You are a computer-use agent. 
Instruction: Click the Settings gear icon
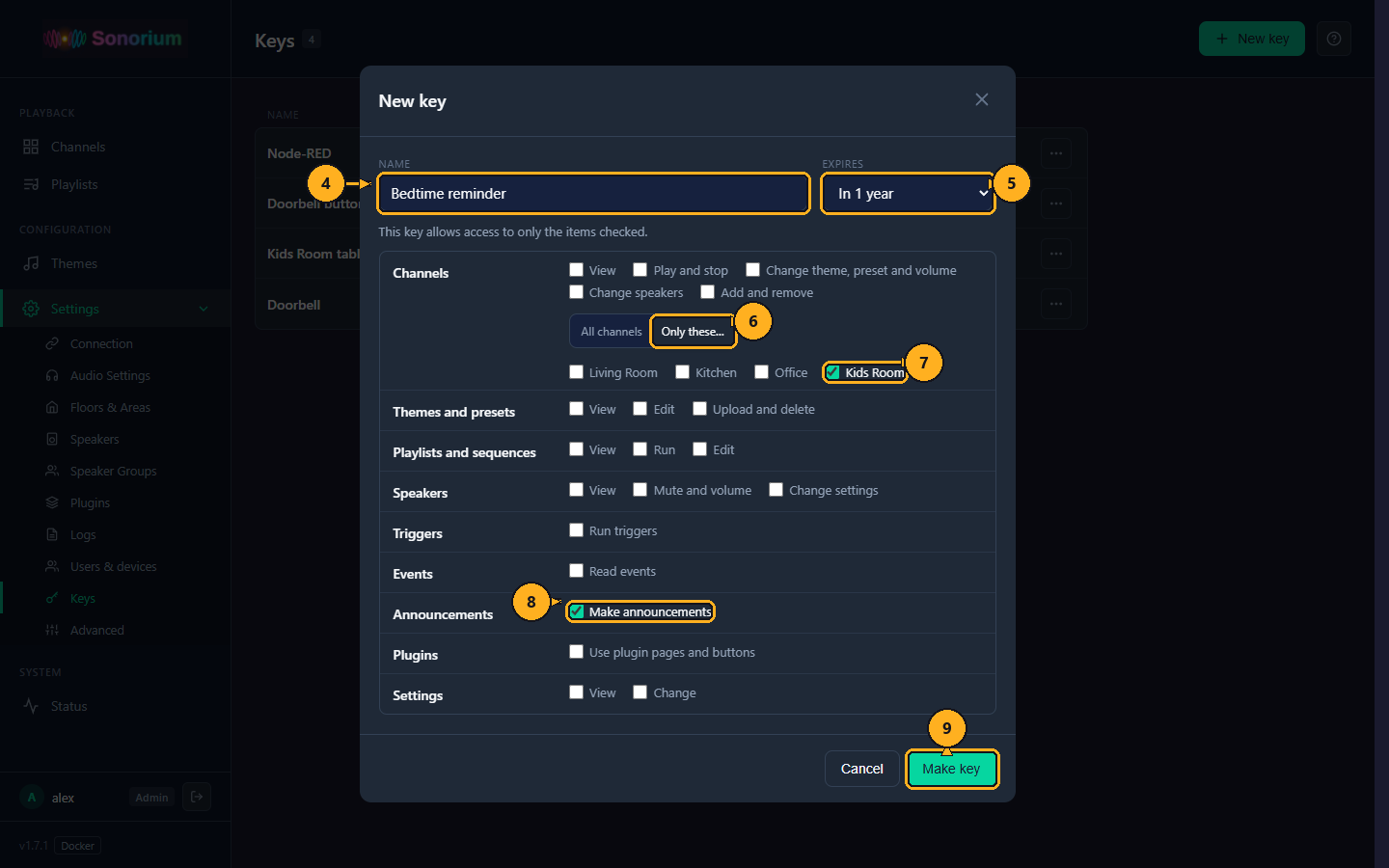coord(31,309)
